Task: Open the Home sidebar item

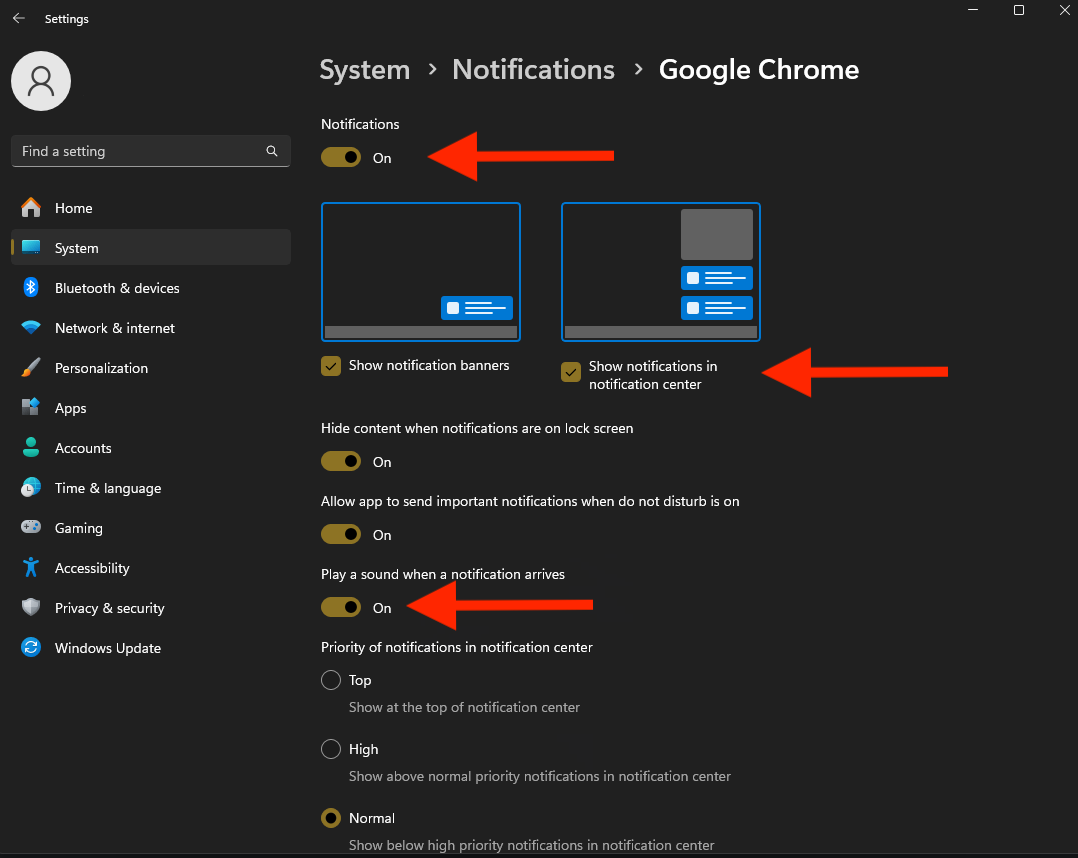Action: (x=151, y=208)
